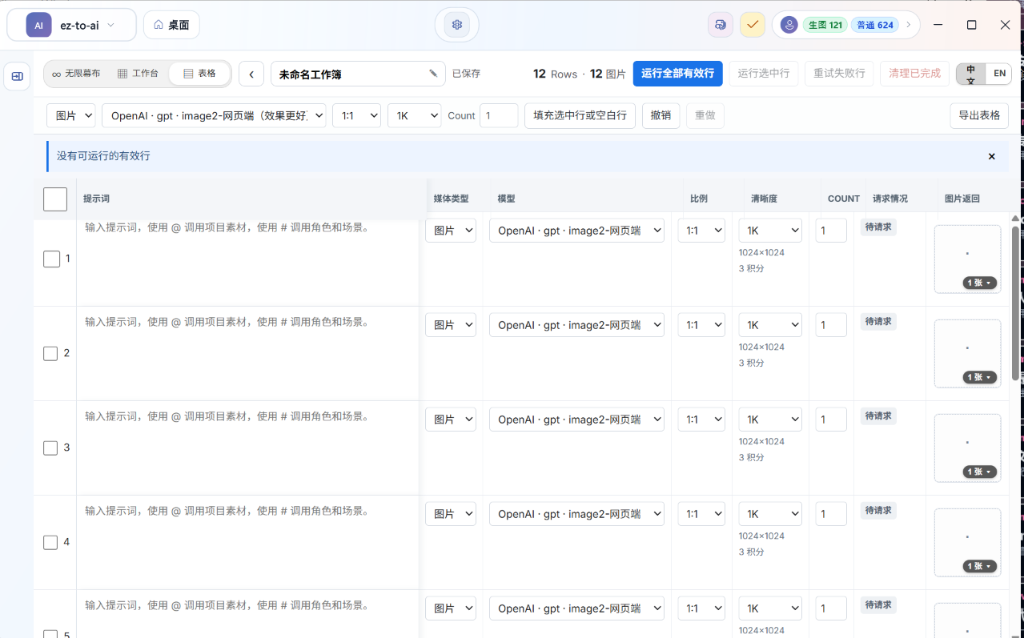The width and height of the screenshot is (1024, 638).
Task: Click the 提示词 column header
Action: point(97,199)
